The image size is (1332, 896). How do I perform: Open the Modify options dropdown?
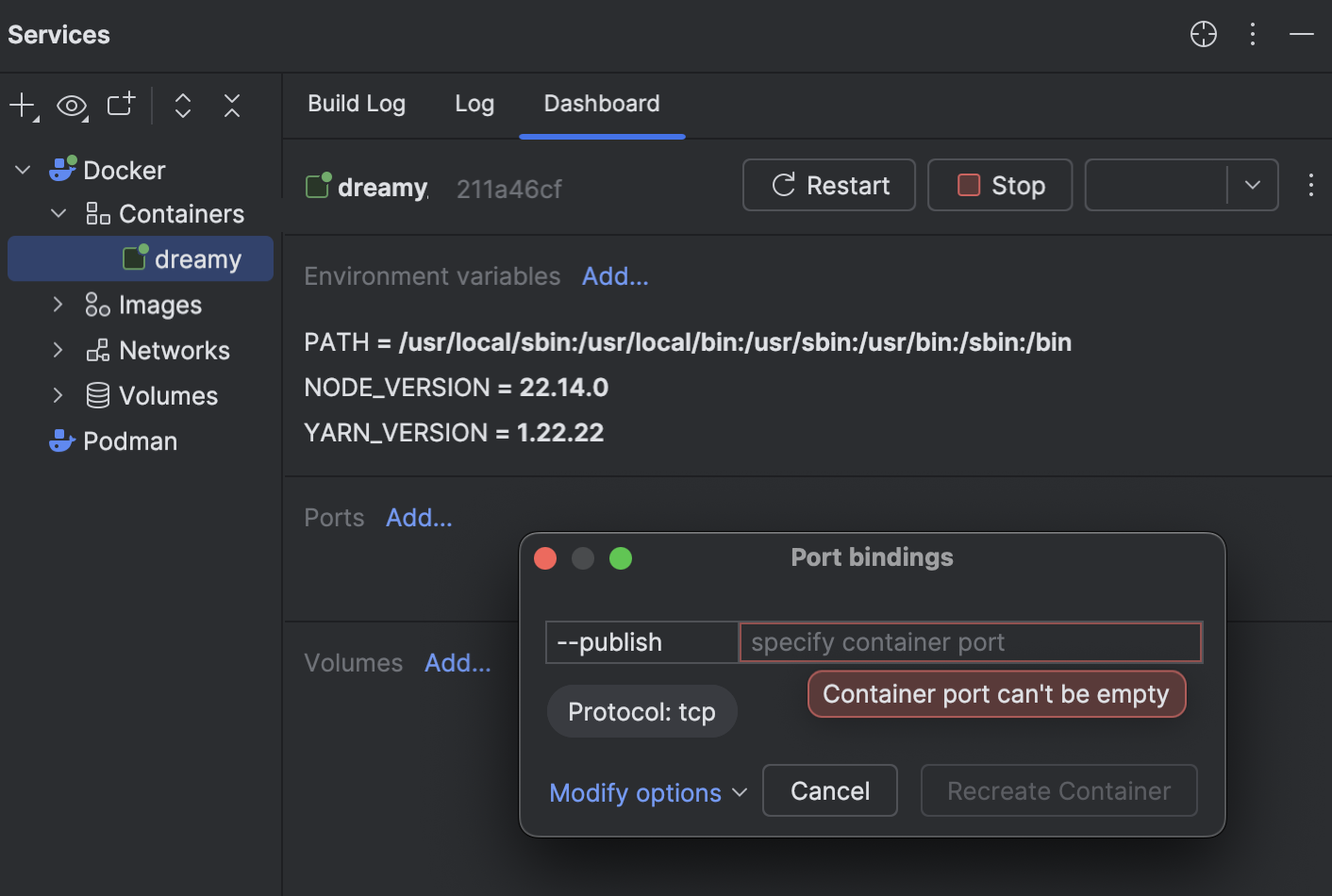click(647, 792)
